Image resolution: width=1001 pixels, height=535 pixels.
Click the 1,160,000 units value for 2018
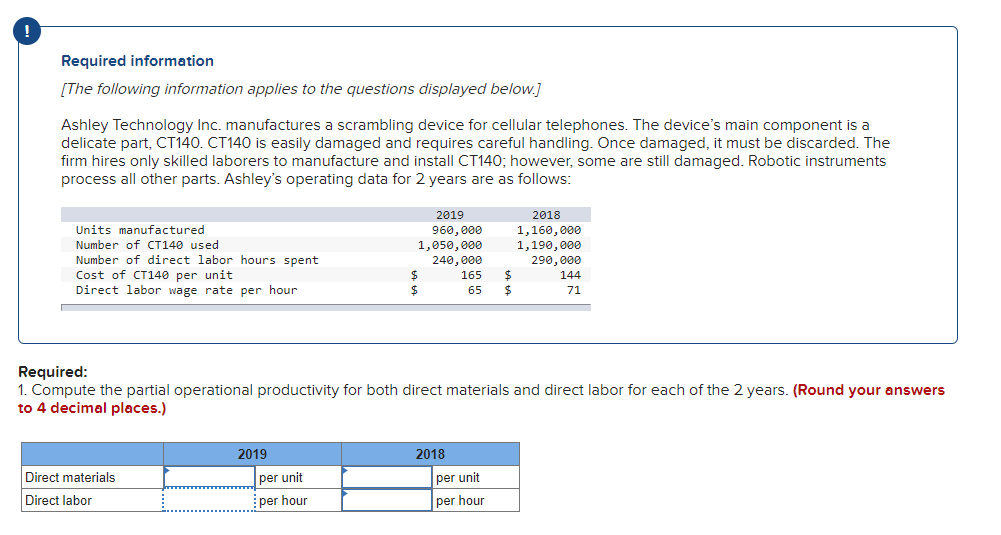[549, 230]
